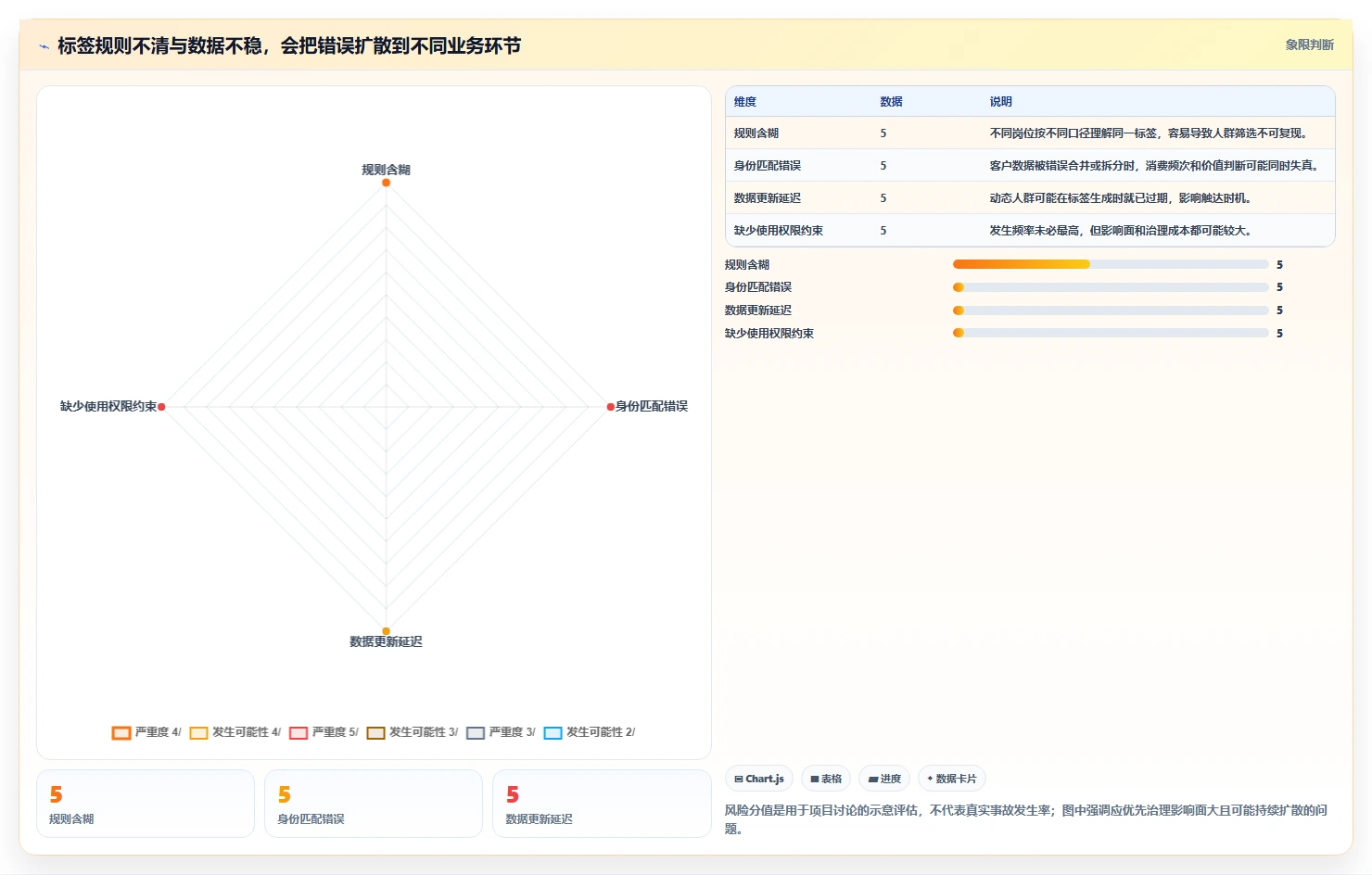Click the red radar point at 身份匹配错误
This screenshot has width=1372, height=875.
(610, 407)
